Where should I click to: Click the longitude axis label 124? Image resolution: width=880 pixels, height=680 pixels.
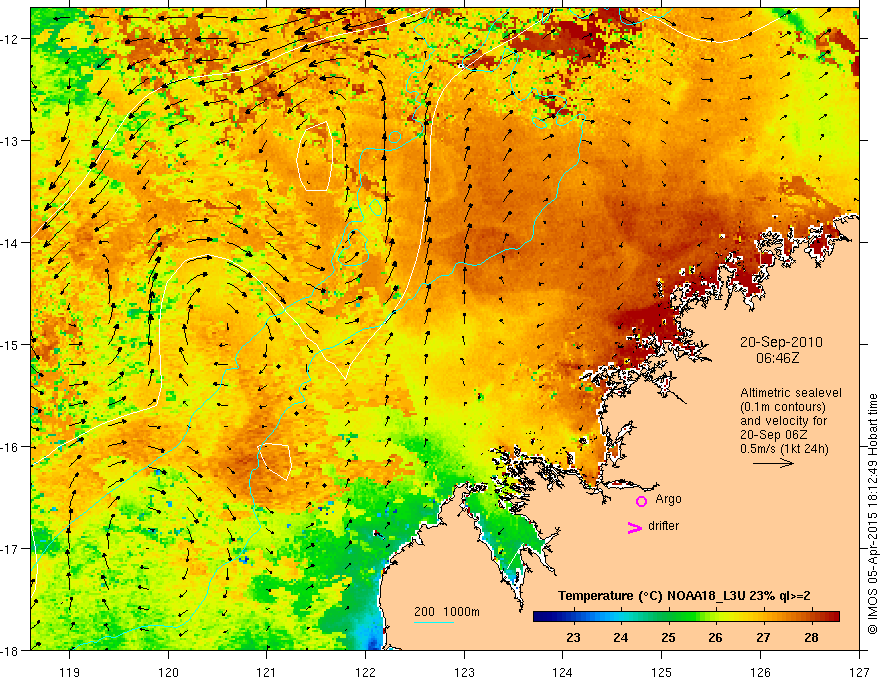point(563,672)
